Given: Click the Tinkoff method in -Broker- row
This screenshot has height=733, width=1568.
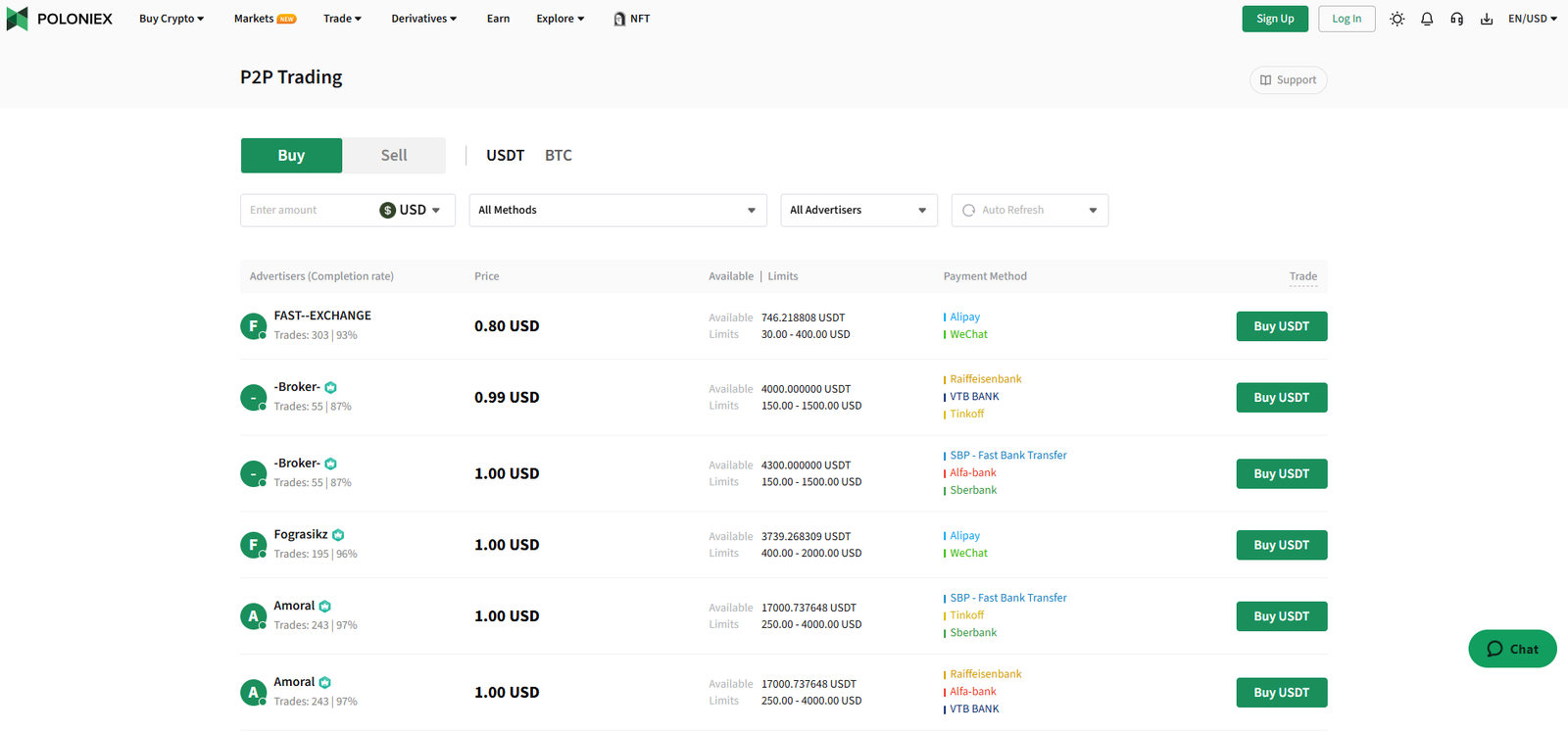Looking at the screenshot, I should tap(967, 414).
